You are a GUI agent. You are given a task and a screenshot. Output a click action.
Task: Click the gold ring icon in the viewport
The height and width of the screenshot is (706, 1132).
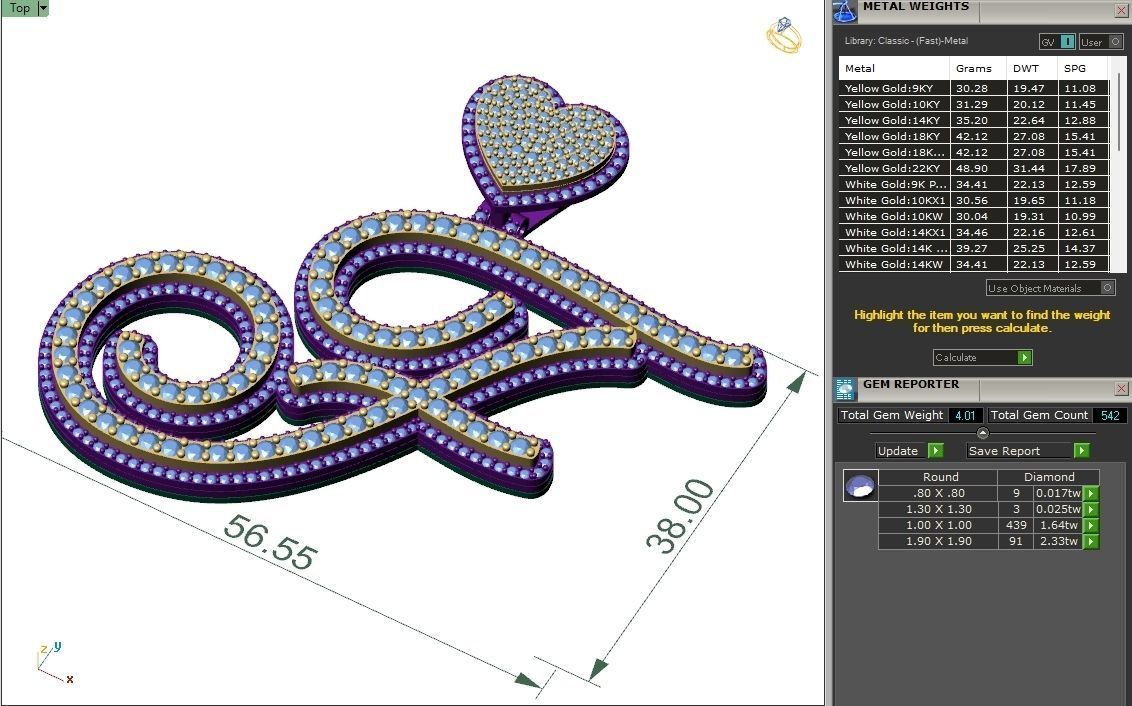[784, 35]
